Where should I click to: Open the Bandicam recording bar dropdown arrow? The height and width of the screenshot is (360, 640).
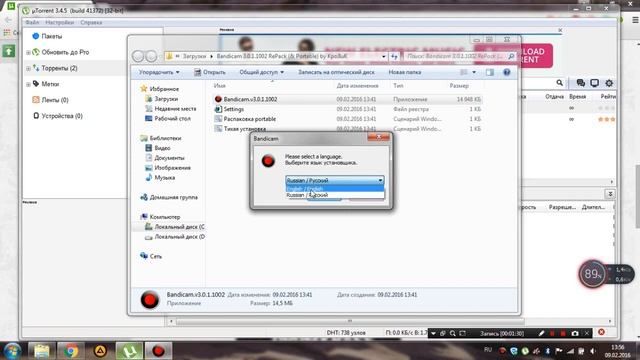433,333
